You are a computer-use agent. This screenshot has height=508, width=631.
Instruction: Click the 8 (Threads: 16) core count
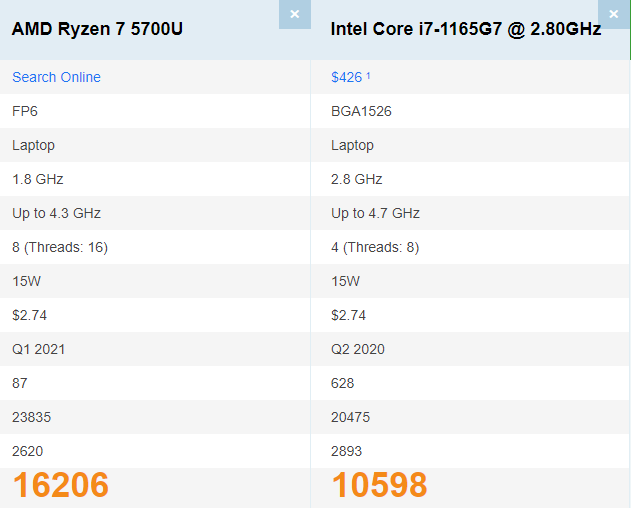pos(60,247)
